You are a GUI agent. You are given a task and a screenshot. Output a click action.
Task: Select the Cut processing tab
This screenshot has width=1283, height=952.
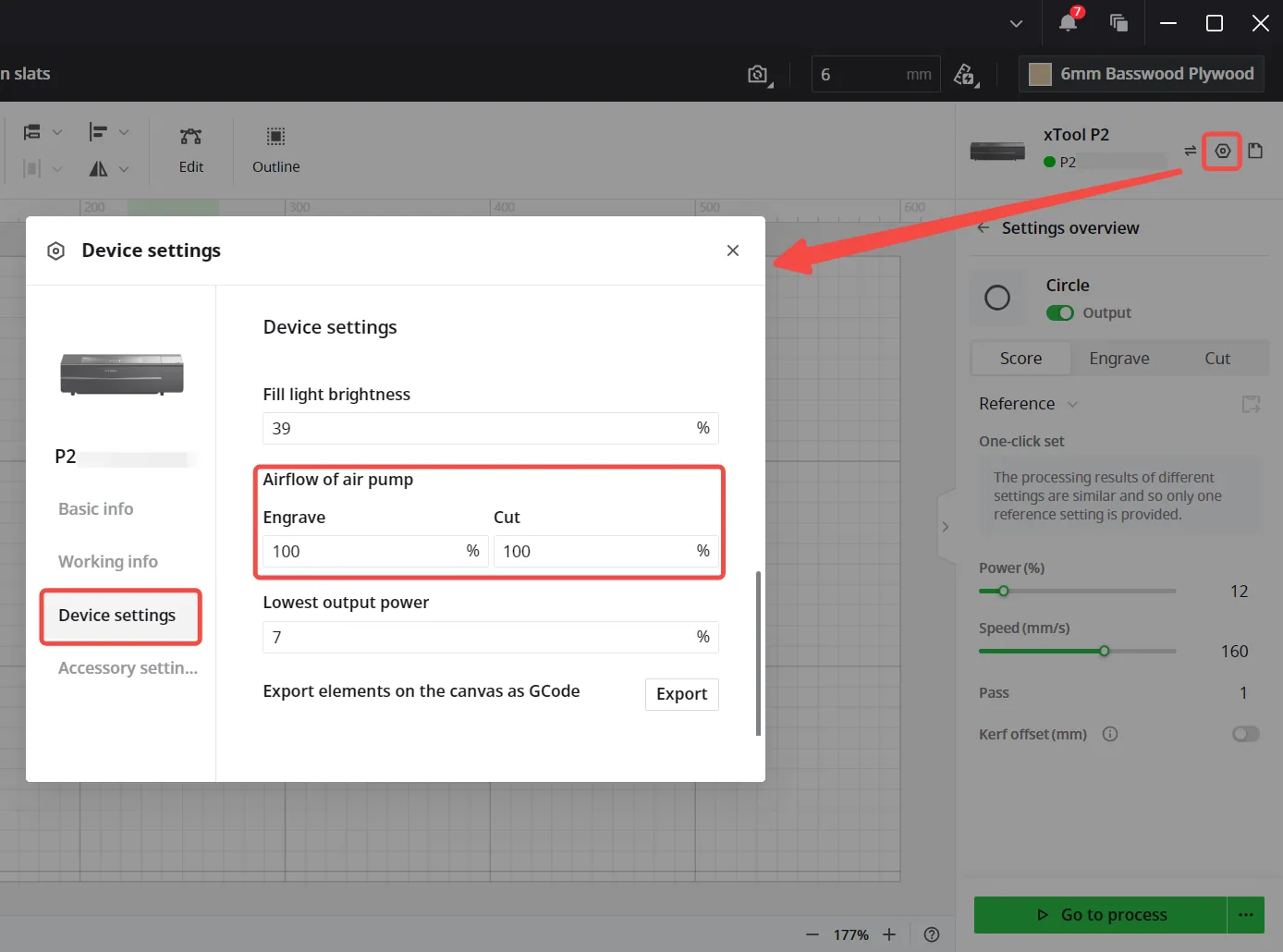point(1217,359)
